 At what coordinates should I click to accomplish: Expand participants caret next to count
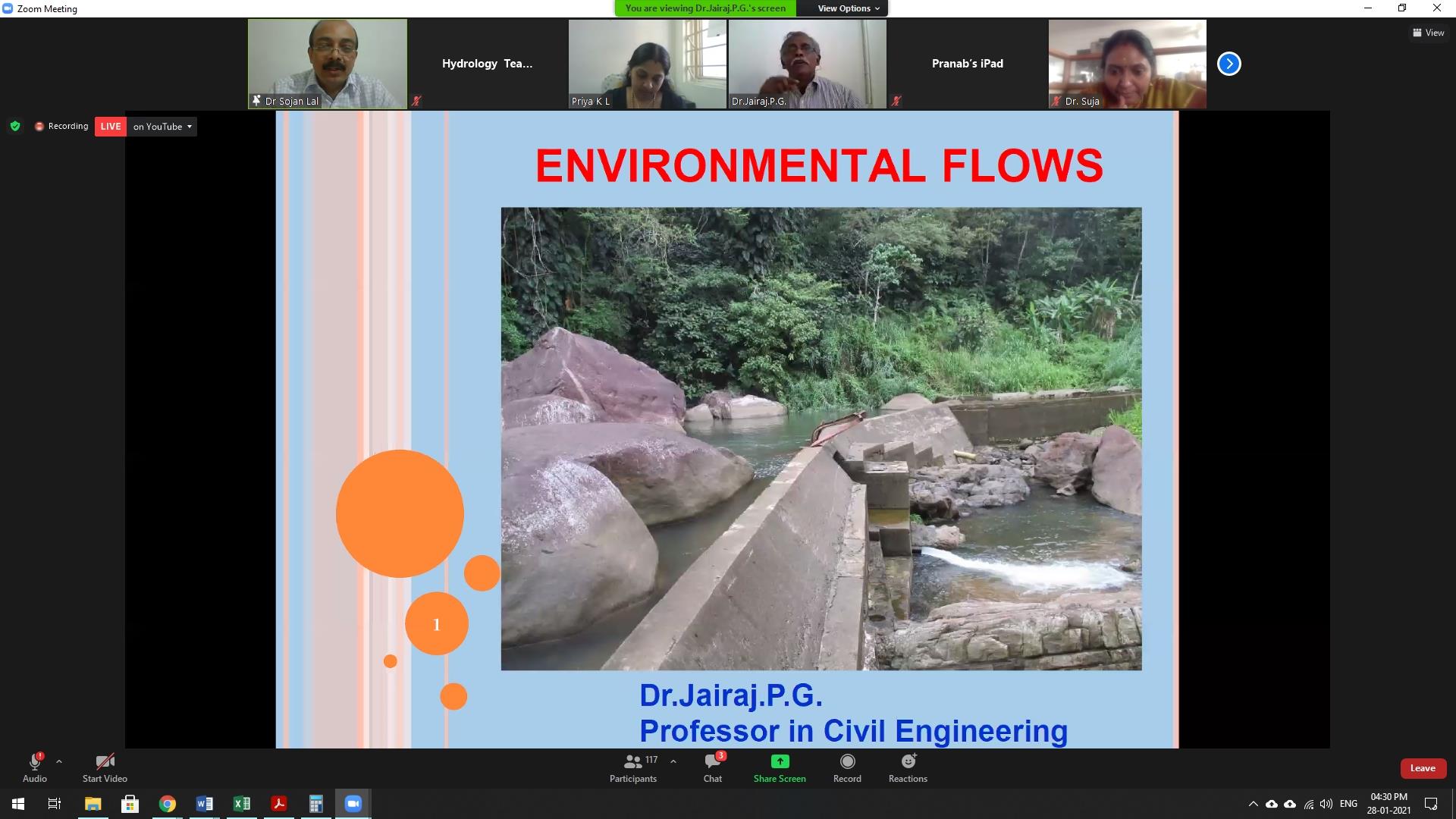pyautogui.click(x=673, y=761)
